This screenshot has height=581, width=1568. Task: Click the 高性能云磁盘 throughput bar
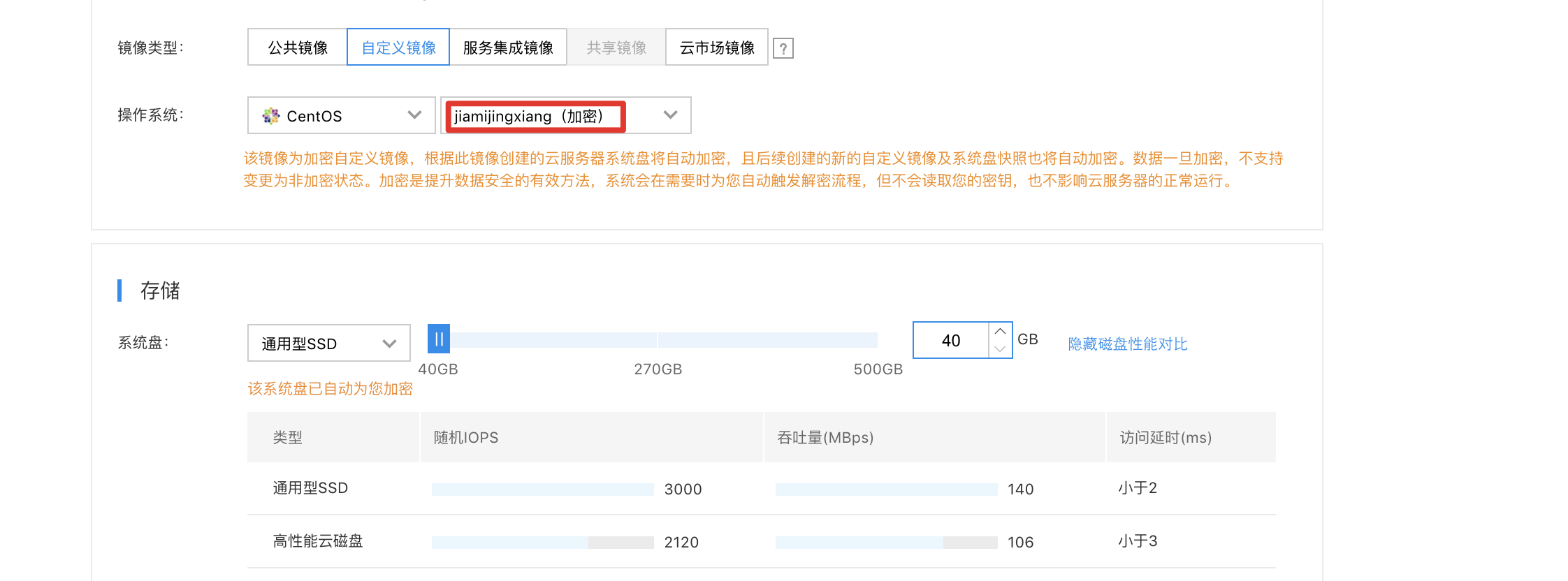click(x=887, y=543)
